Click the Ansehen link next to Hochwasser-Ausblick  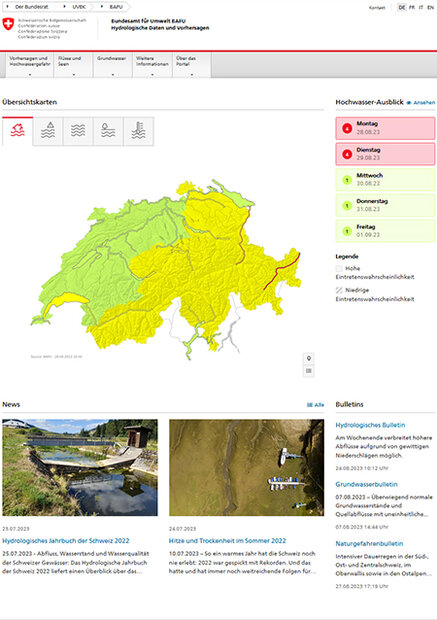[x=421, y=102]
